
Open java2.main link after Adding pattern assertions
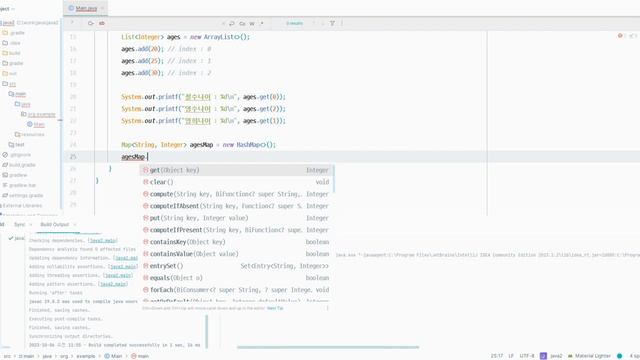click(x=113, y=284)
